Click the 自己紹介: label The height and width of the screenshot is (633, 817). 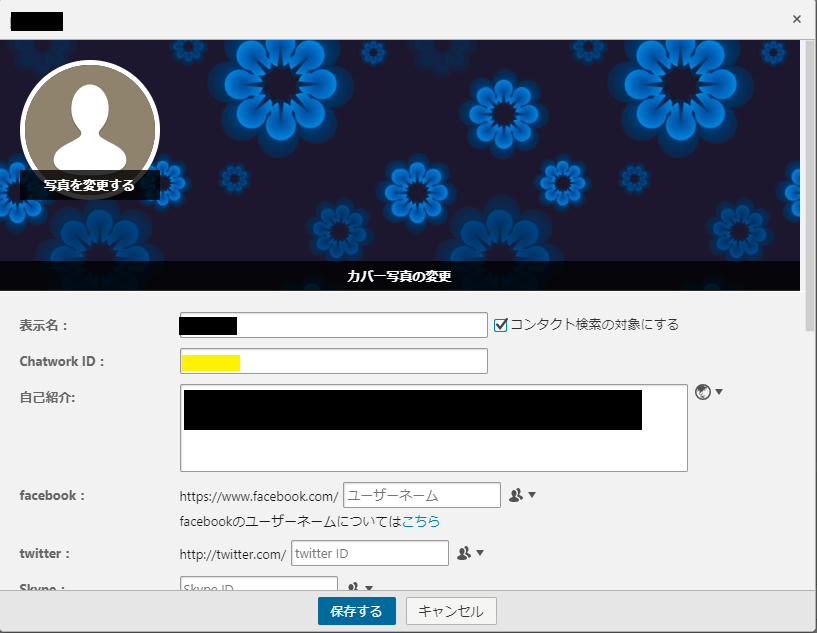pyautogui.click(x=47, y=398)
